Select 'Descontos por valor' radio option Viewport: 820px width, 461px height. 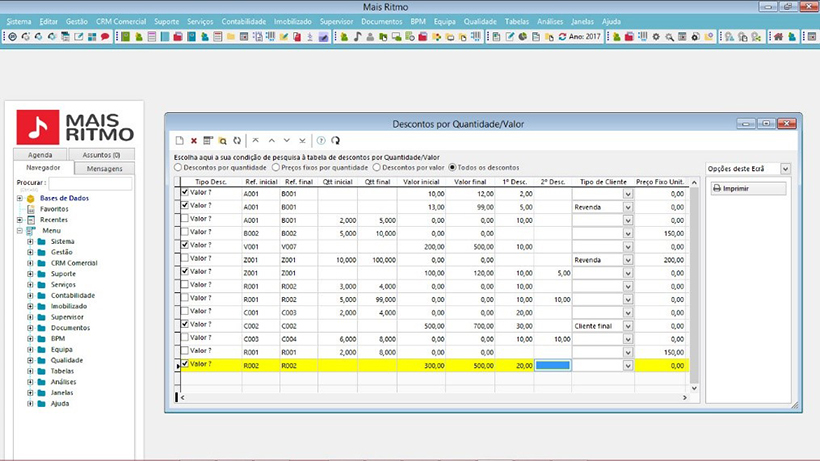coord(377,168)
